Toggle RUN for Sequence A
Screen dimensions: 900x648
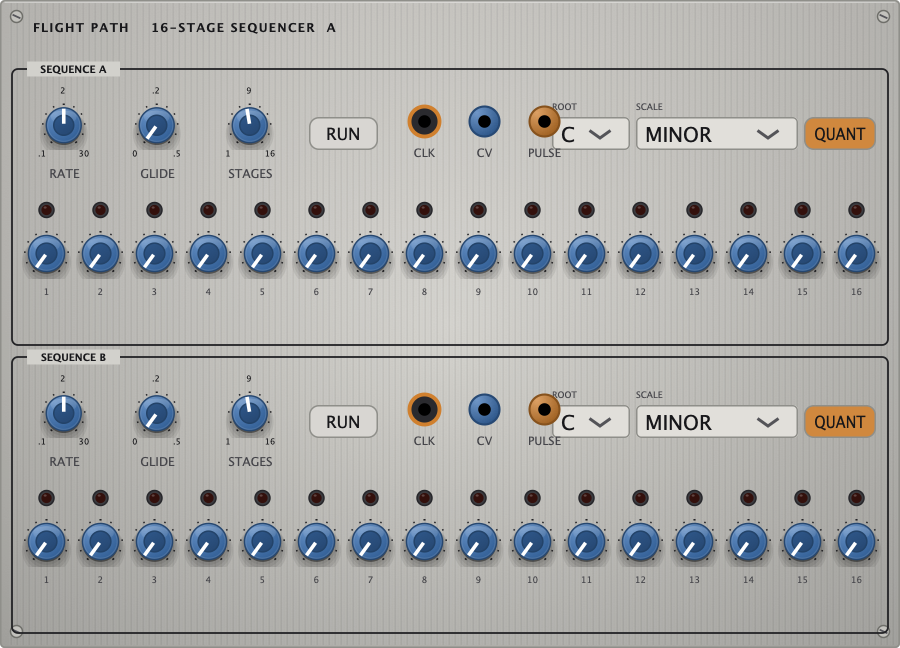pyautogui.click(x=343, y=134)
